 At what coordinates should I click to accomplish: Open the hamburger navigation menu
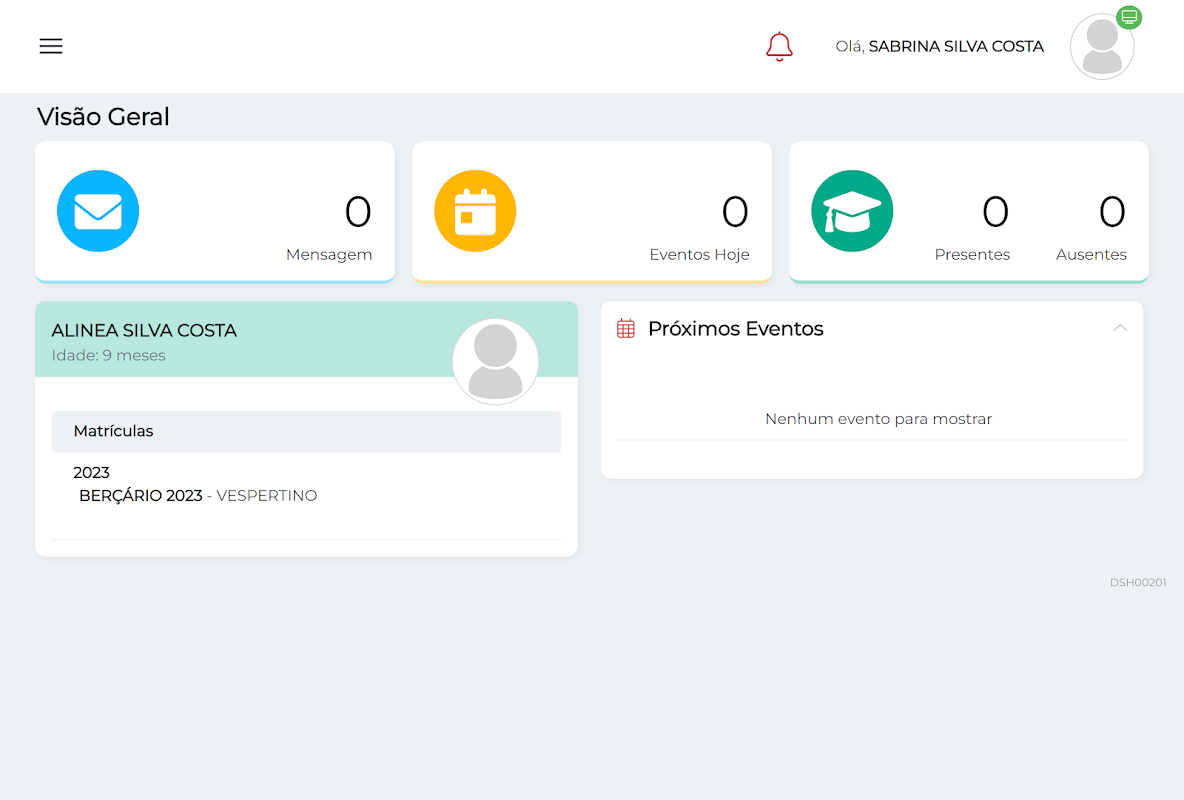(51, 46)
